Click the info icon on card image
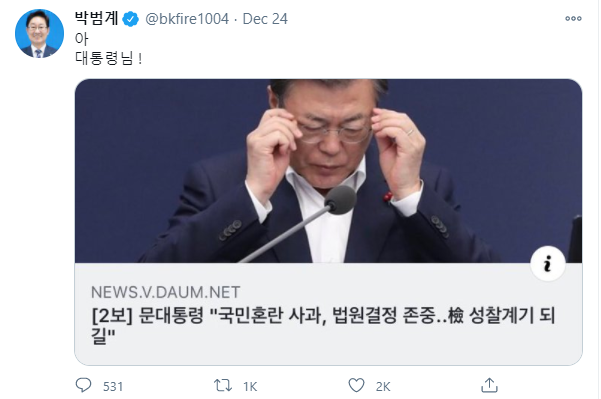The image size is (601, 399). coord(547,264)
